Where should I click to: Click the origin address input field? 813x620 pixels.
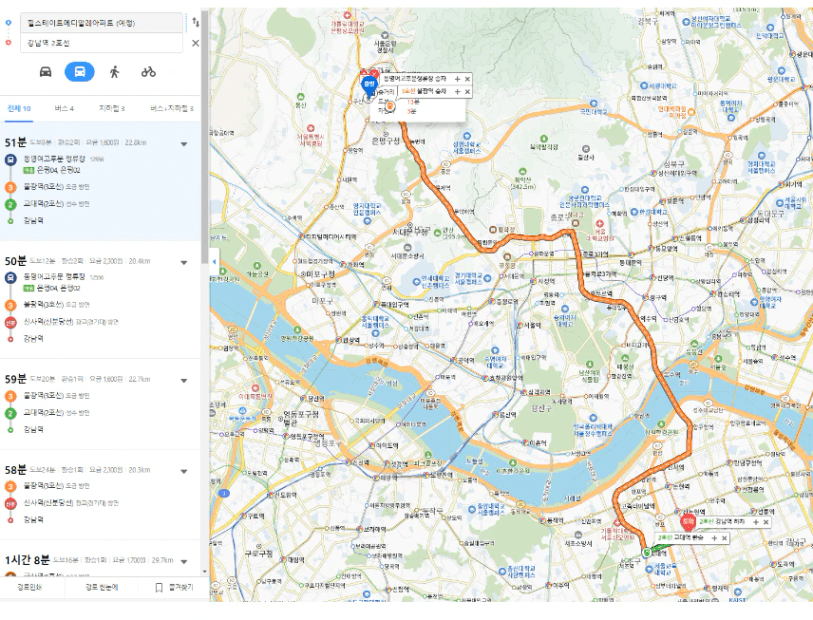[102, 23]
